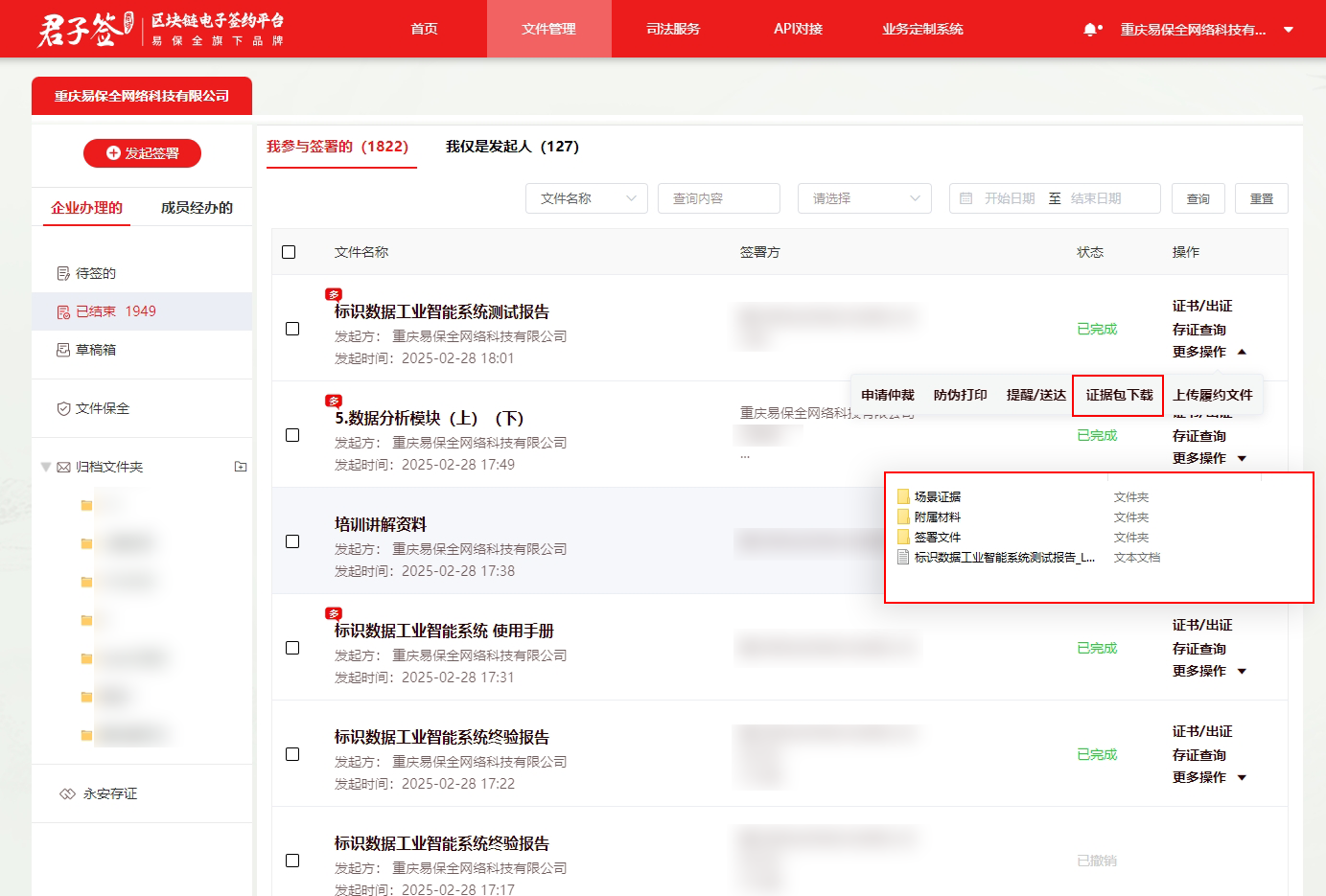This screenshot has width=1326, height=896.
Task: Check the box for 终验报告 at 17:17
Action: click(292, 861)
